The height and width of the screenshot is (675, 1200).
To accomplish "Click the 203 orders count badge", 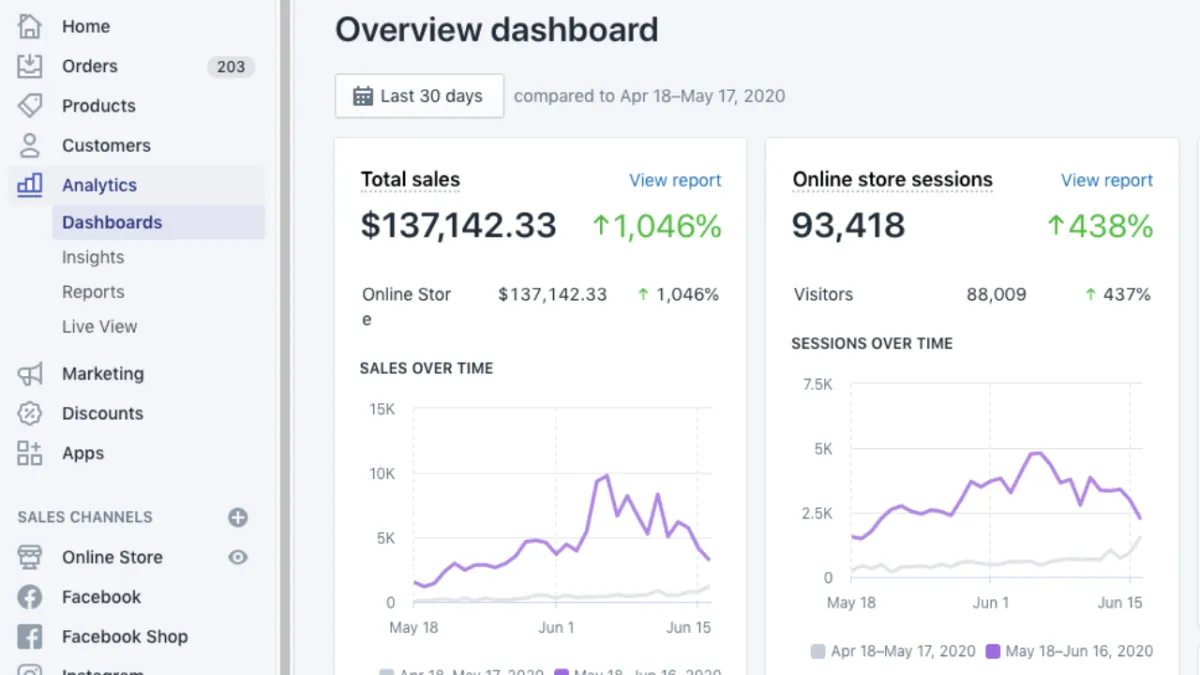I will (x=231, y=67).
